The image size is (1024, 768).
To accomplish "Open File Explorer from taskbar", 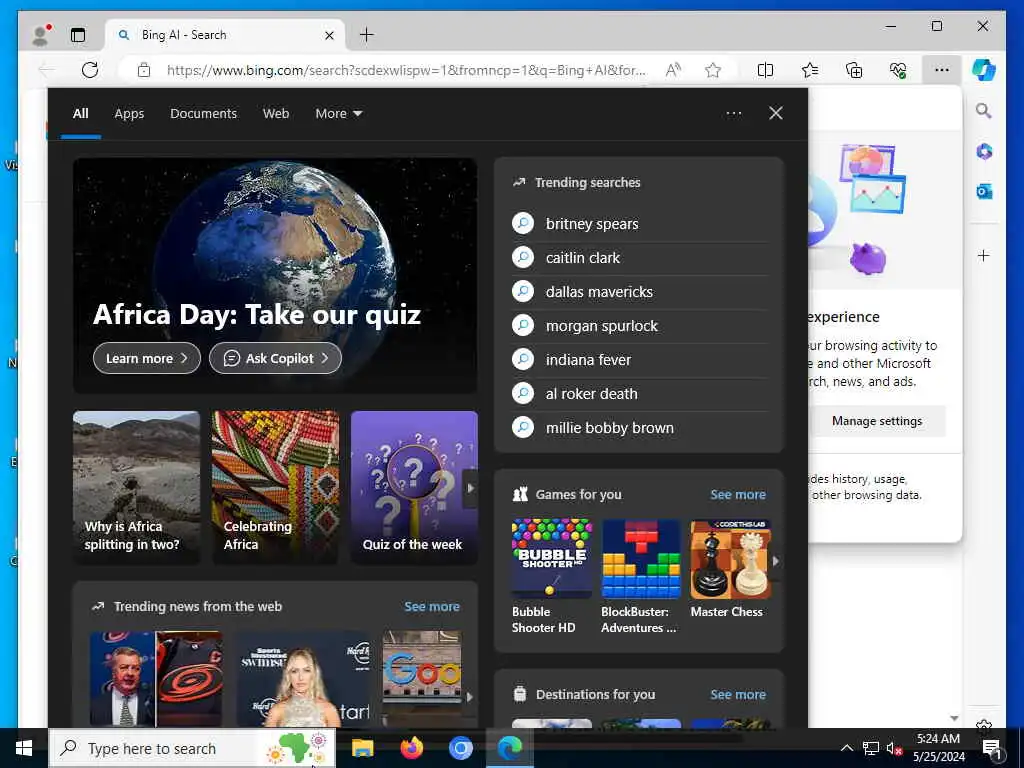I will click(362, 748).
